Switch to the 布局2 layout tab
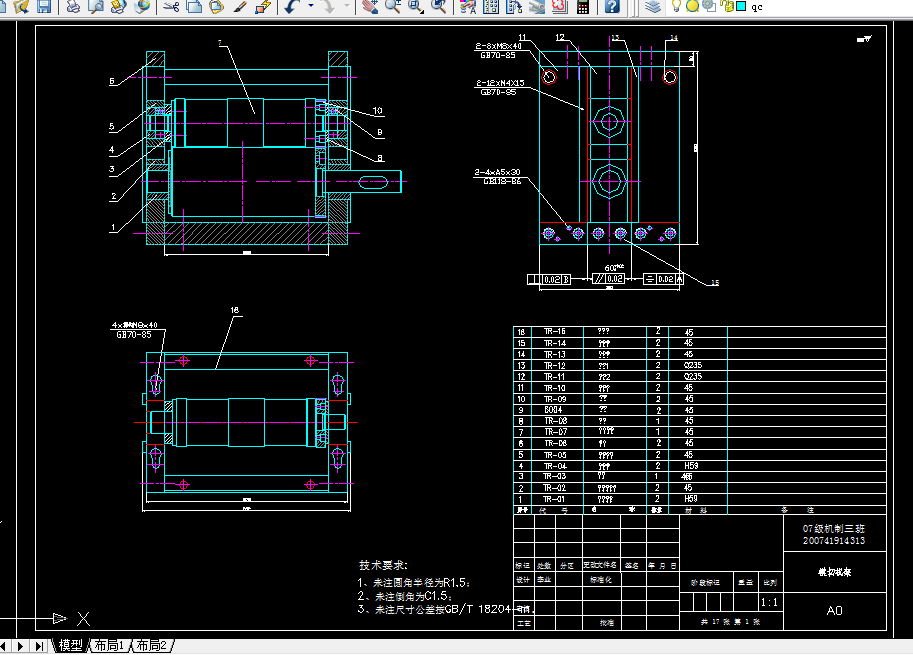This screenshot has width=913, height=655. 152,645
